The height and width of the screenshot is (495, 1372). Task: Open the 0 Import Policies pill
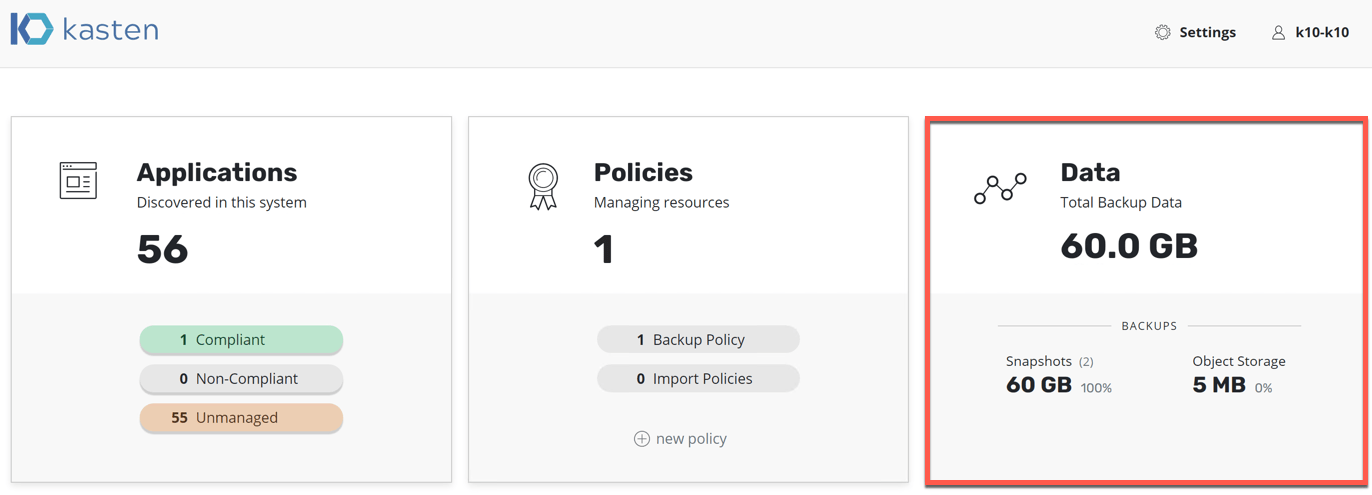698,379
